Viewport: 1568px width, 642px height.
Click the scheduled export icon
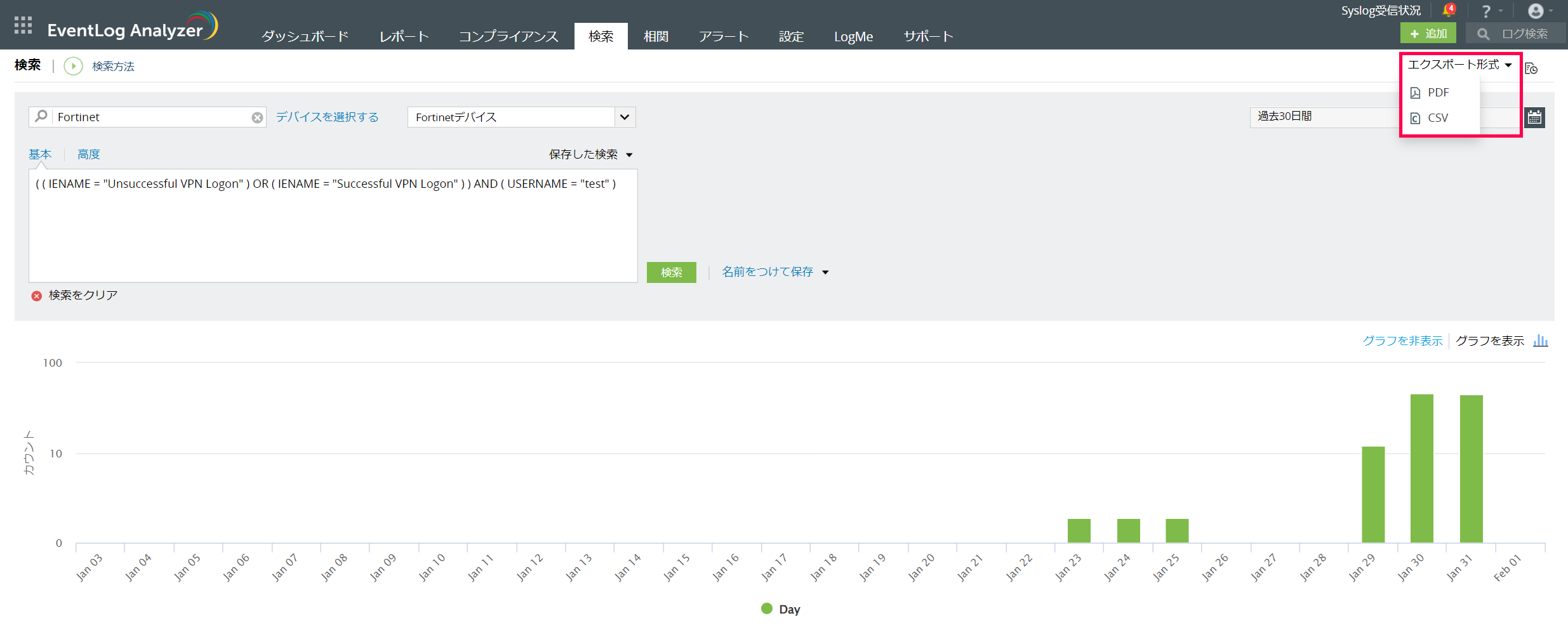pos(1531,69)
